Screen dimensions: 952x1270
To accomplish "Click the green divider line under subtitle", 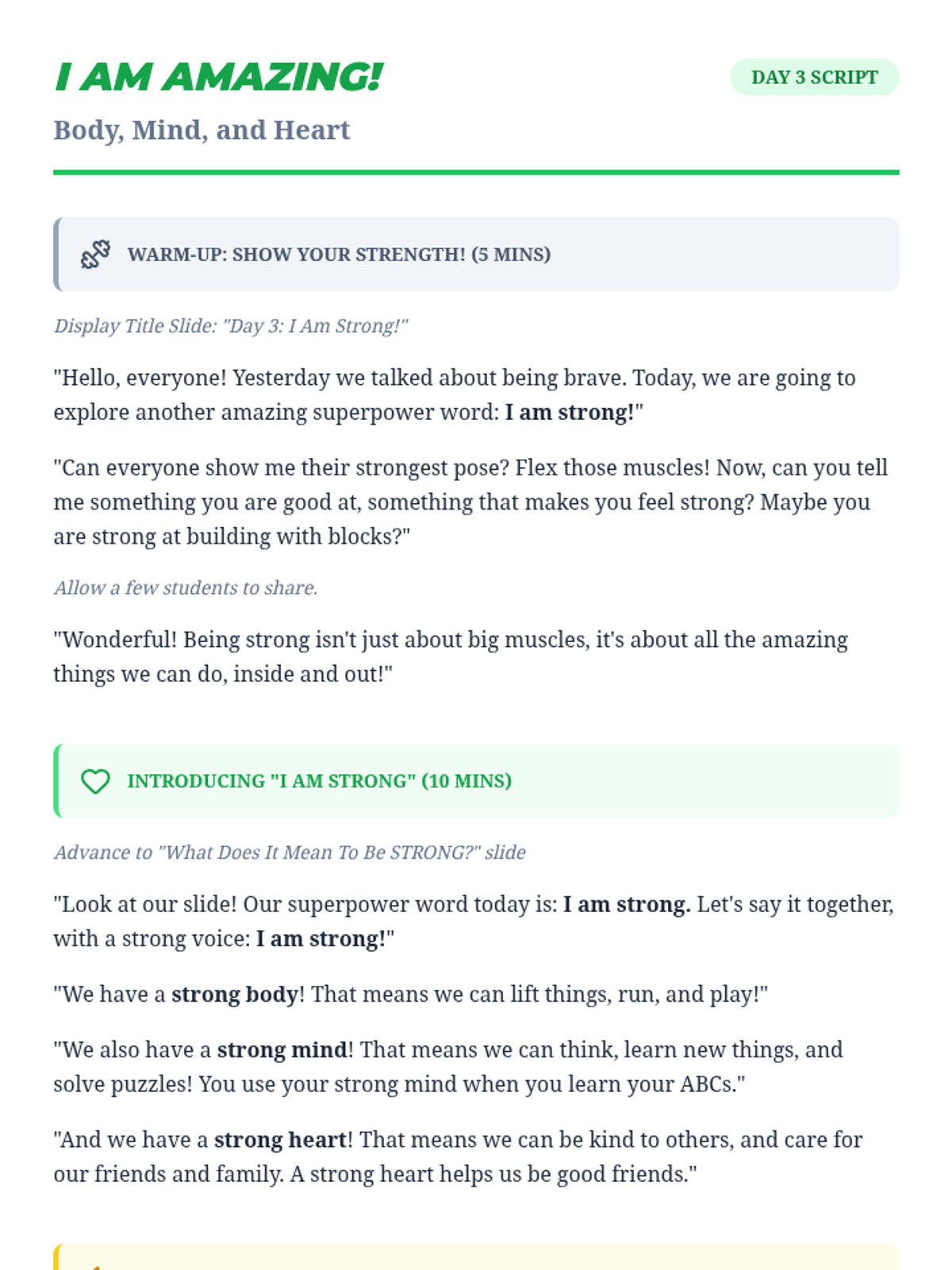I will point(476,172).
